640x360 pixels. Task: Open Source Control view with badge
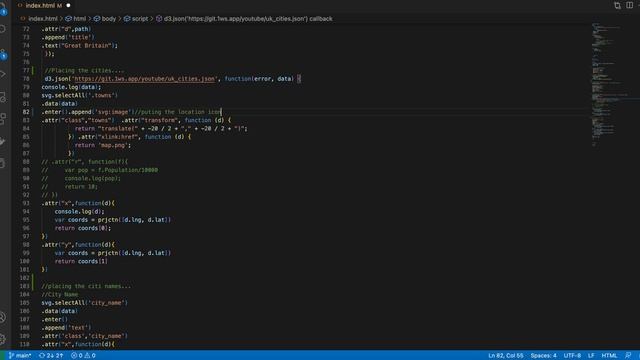[3, 54]
